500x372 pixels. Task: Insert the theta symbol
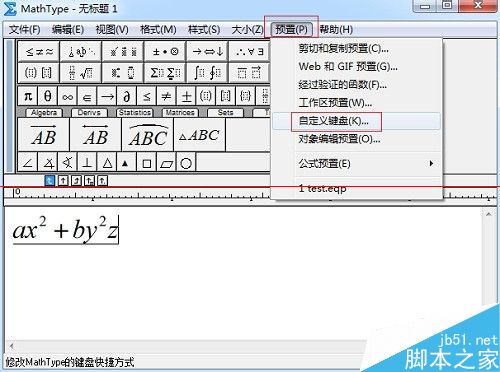48,96
